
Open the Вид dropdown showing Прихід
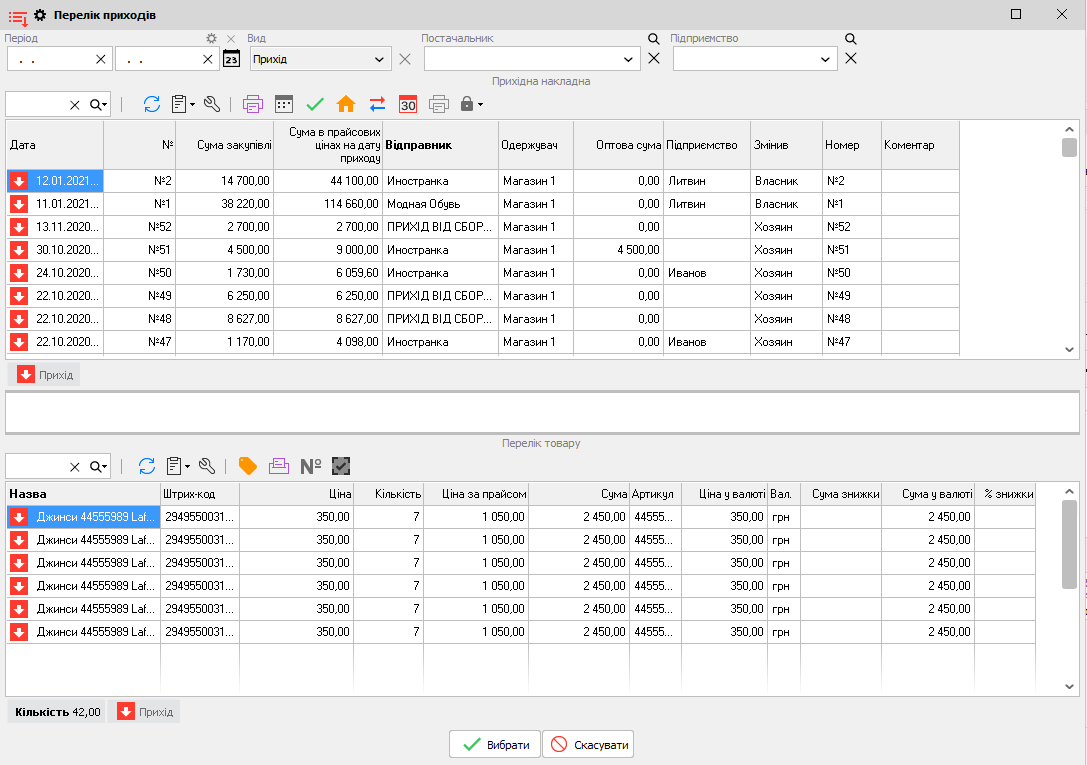click(x=379, y=60)
